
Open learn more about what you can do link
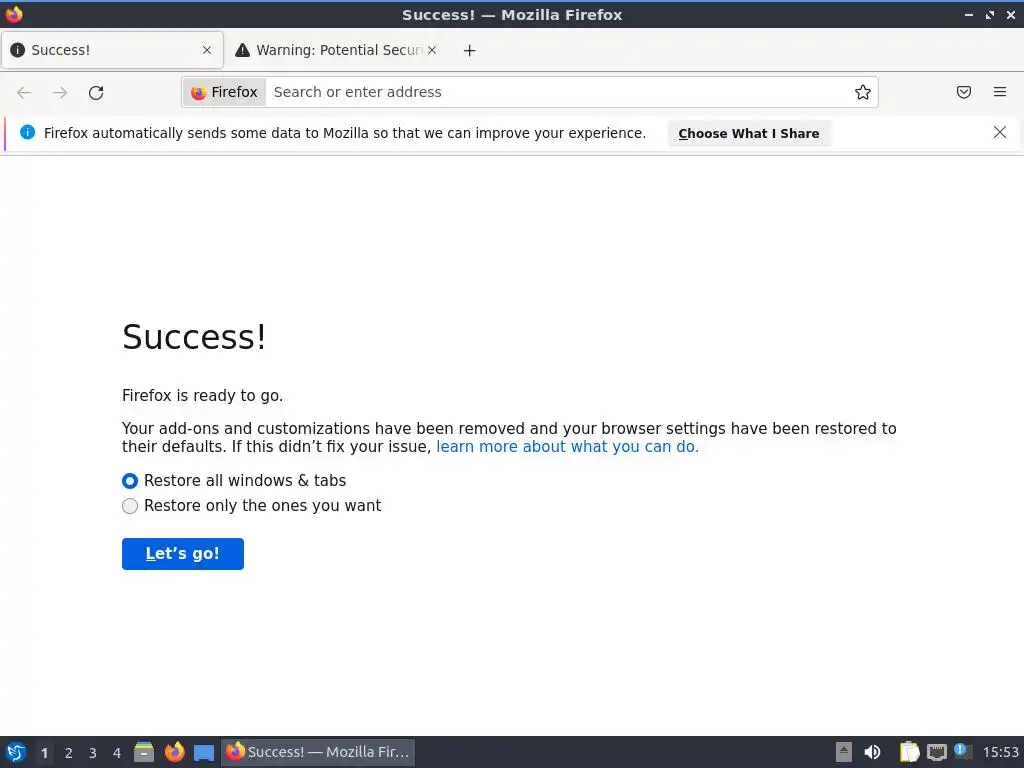[x=567, y=447]
